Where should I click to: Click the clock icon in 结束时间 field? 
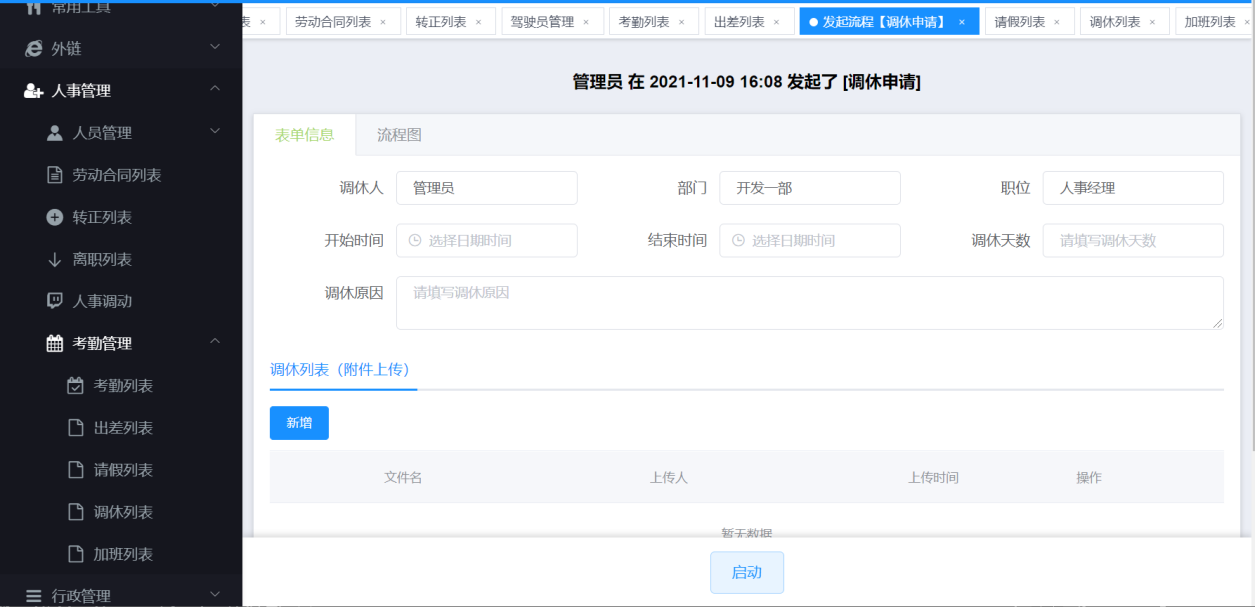[x=738, y=240]
